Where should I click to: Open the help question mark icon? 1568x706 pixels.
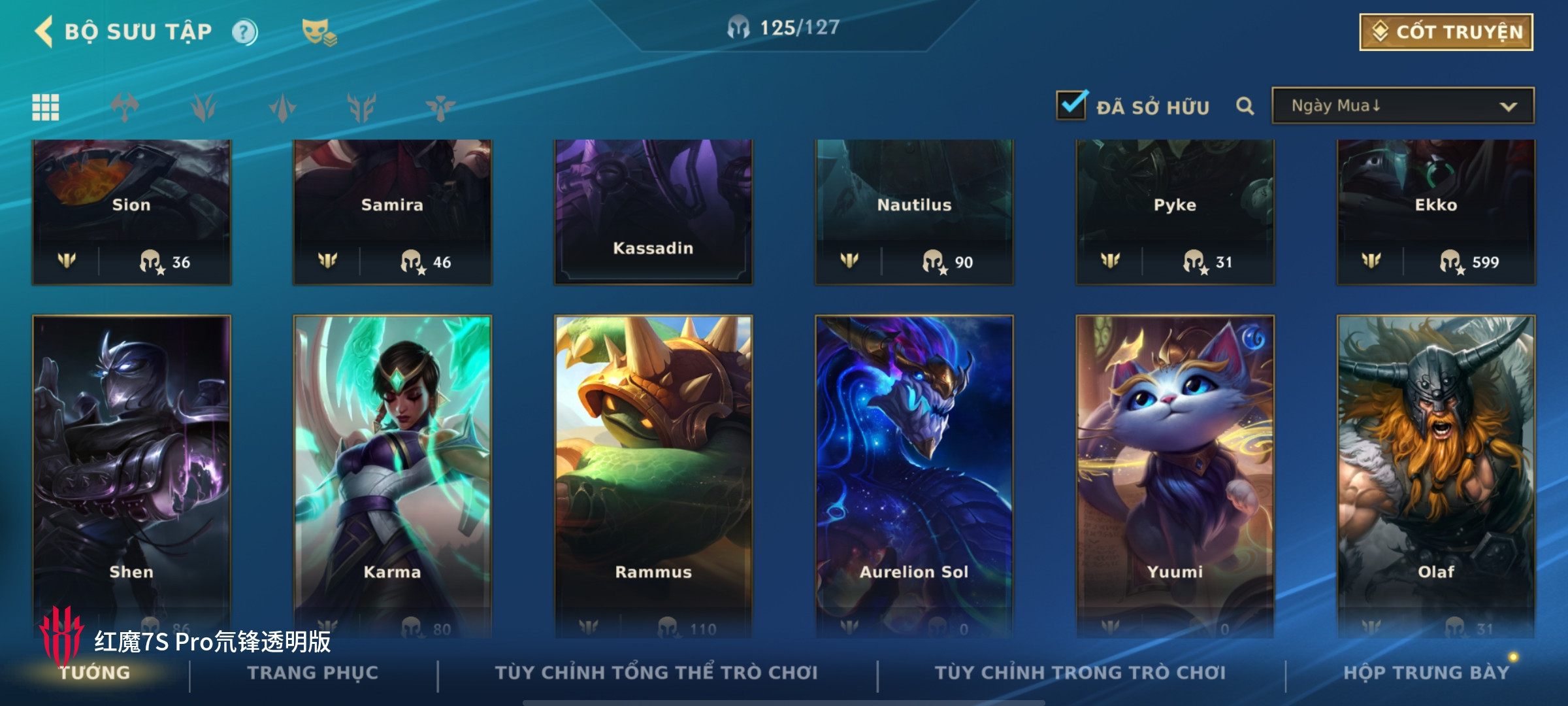pos(245,32)
